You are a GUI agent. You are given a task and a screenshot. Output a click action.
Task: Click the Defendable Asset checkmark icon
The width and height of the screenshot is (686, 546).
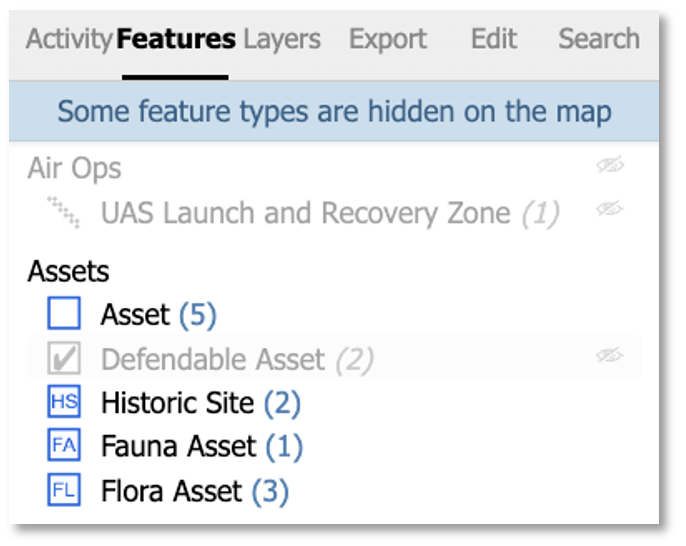[x=63, y=360]
